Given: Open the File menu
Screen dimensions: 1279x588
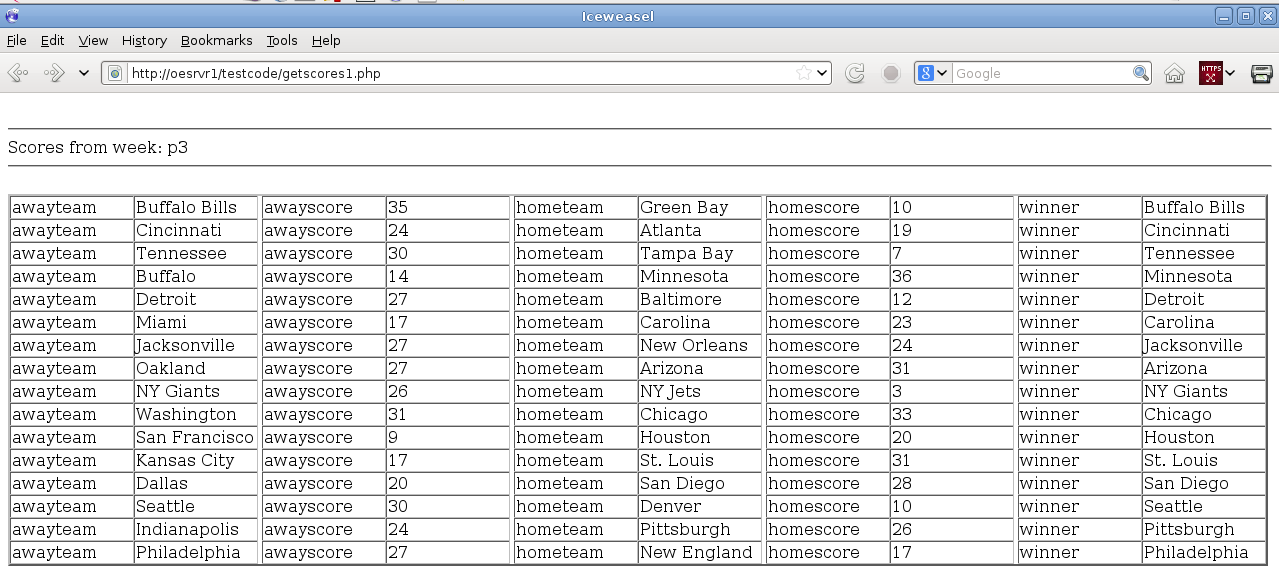Looking at the screenshot, I should 16,40.
